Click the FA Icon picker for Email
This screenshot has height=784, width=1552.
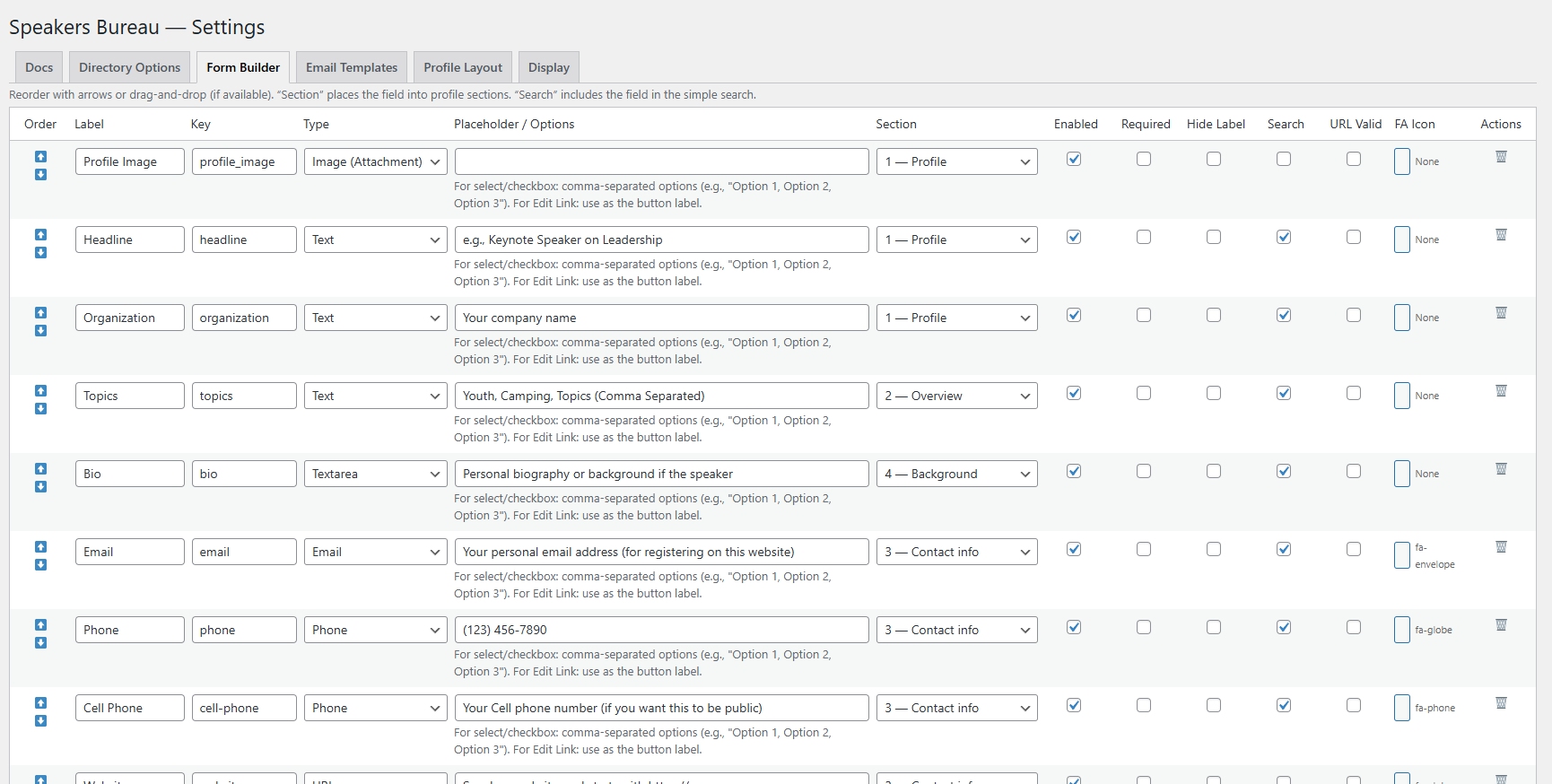[x=1402, y=555]
